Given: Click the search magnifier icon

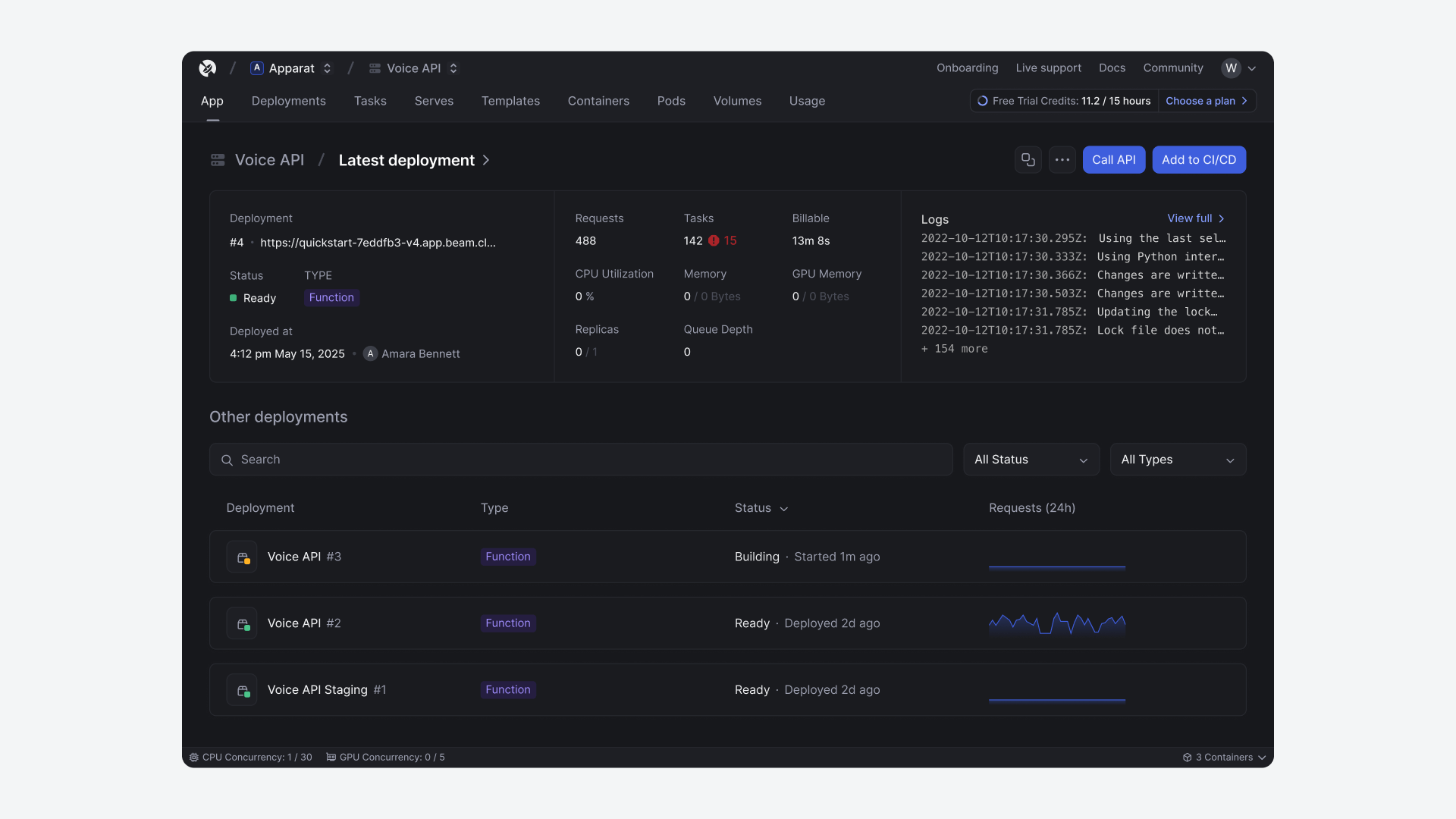Looking at the screenshot, I should pos(227,460).
